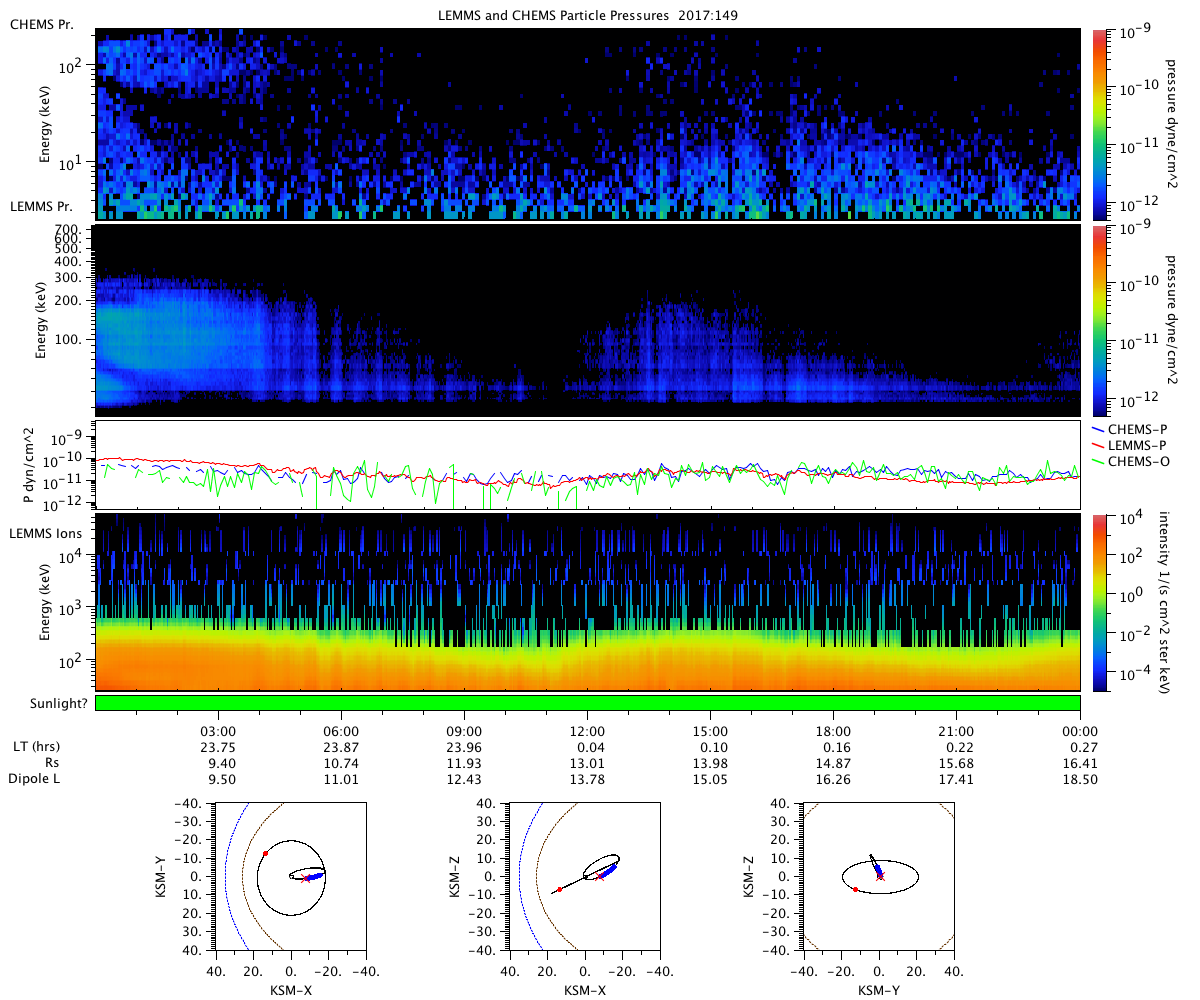Click the Rs value 9.40

[219, 762]
